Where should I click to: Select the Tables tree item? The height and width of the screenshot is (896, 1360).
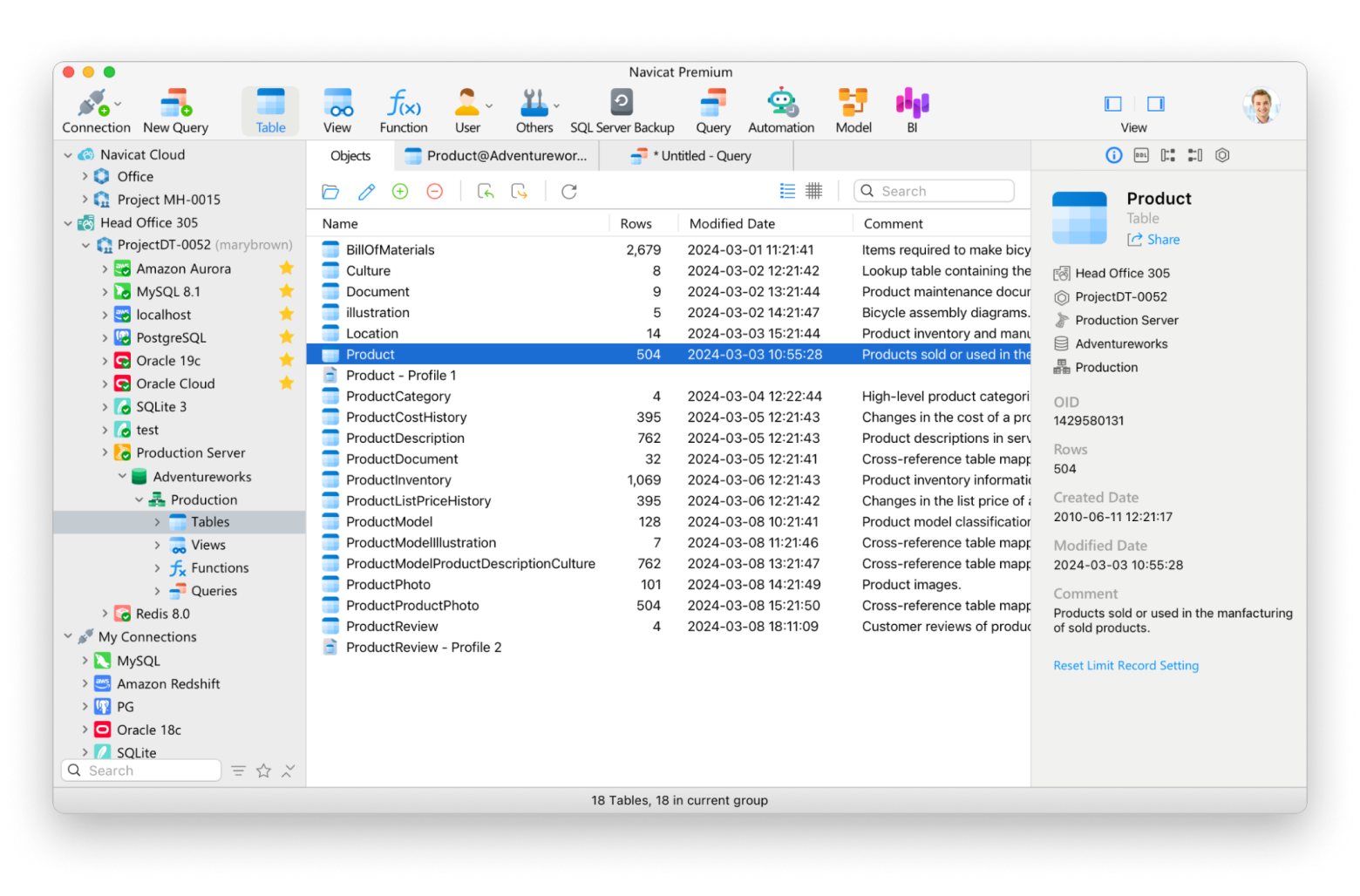(180, 522)
